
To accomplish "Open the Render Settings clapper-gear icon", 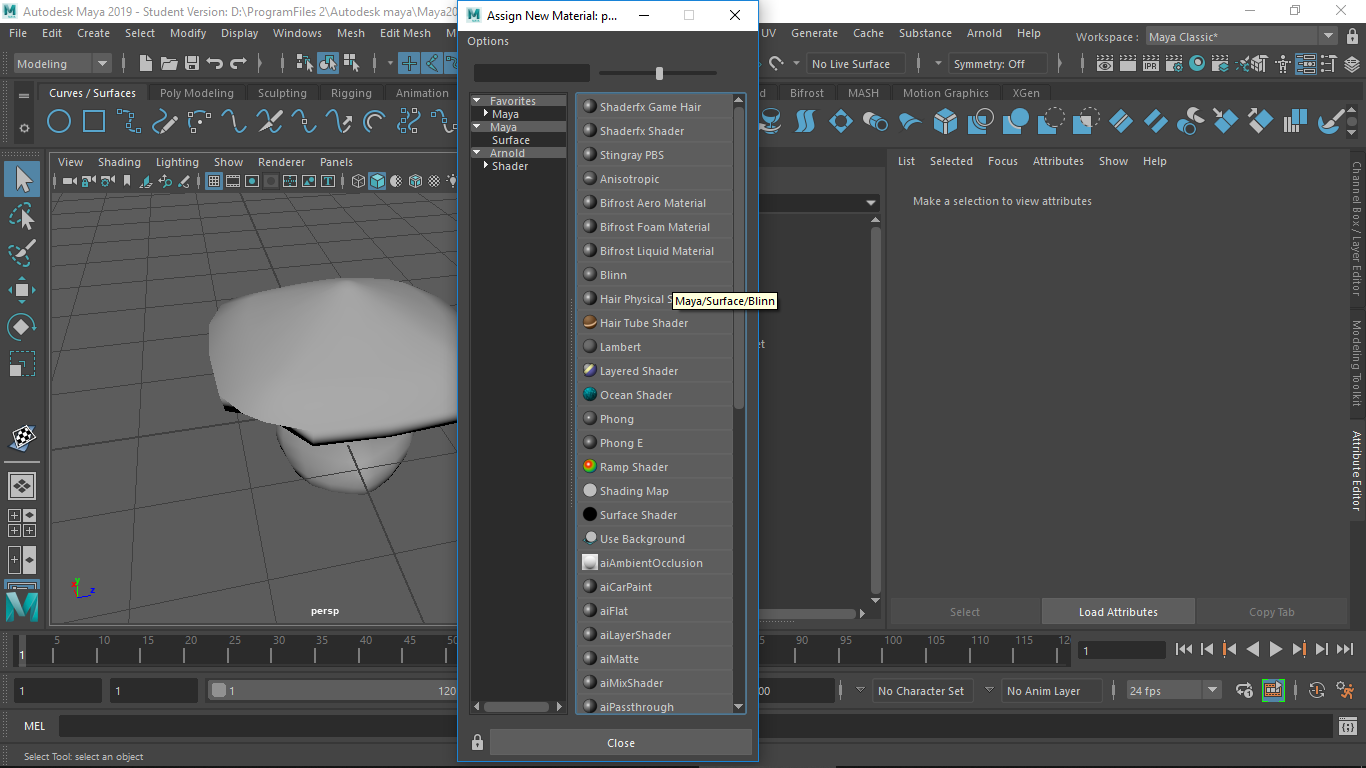I will (x=1174, y=63).
